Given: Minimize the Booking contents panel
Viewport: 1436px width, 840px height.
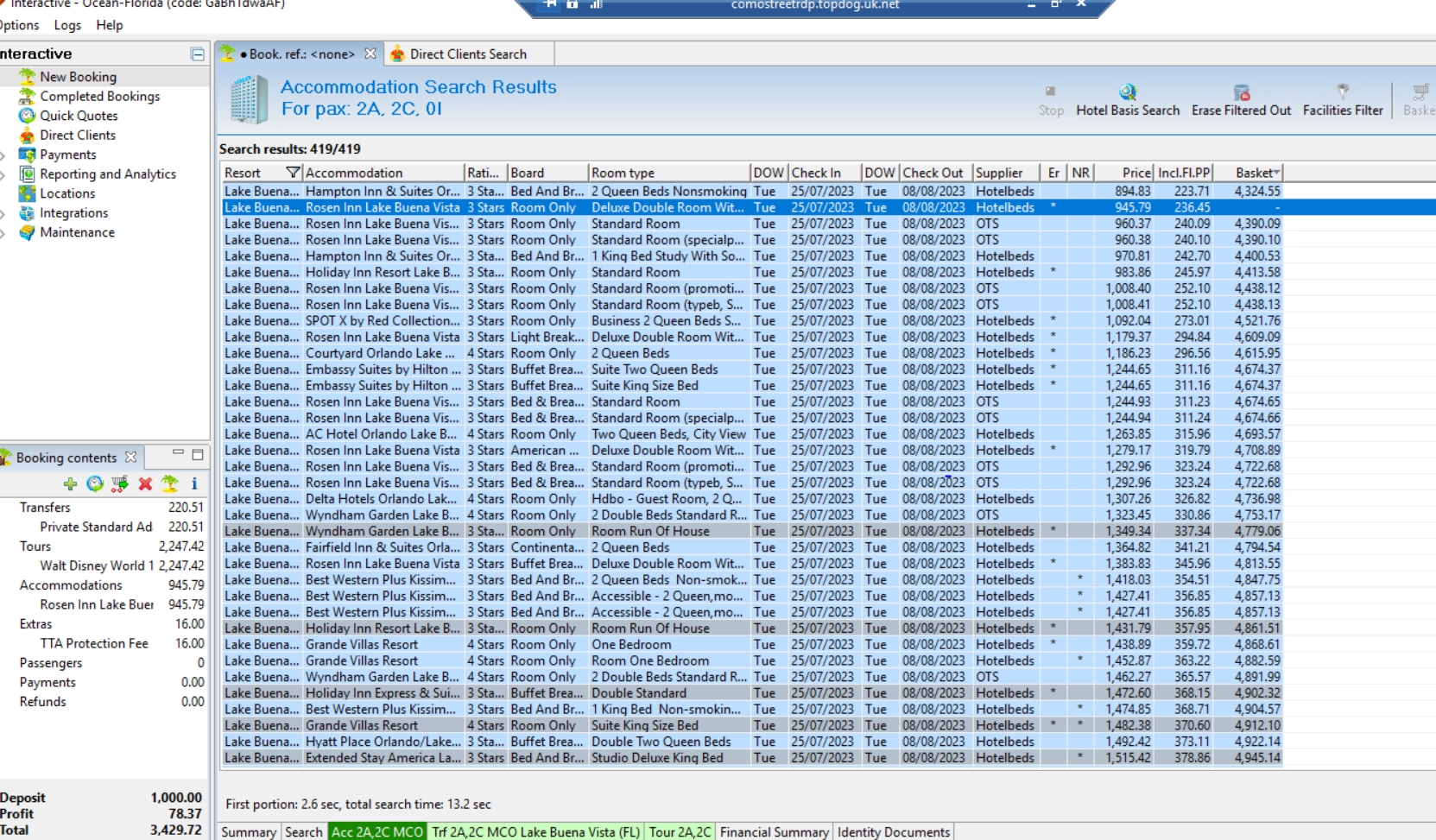Looking at the screenshot, I should [x=178, y=453].
